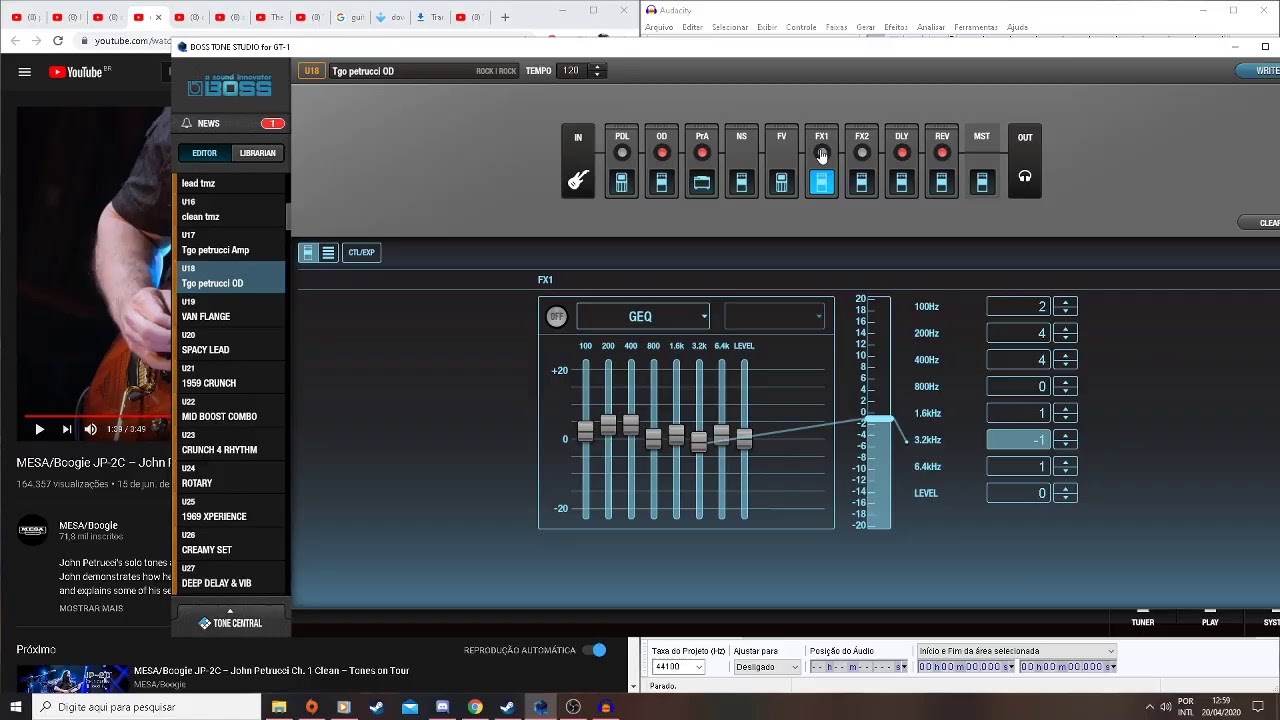Image resolution: width=1280 pixels, height=720 pixels.
Task: Click the 100 Hz EQ fader
Action: pos(585,431)
